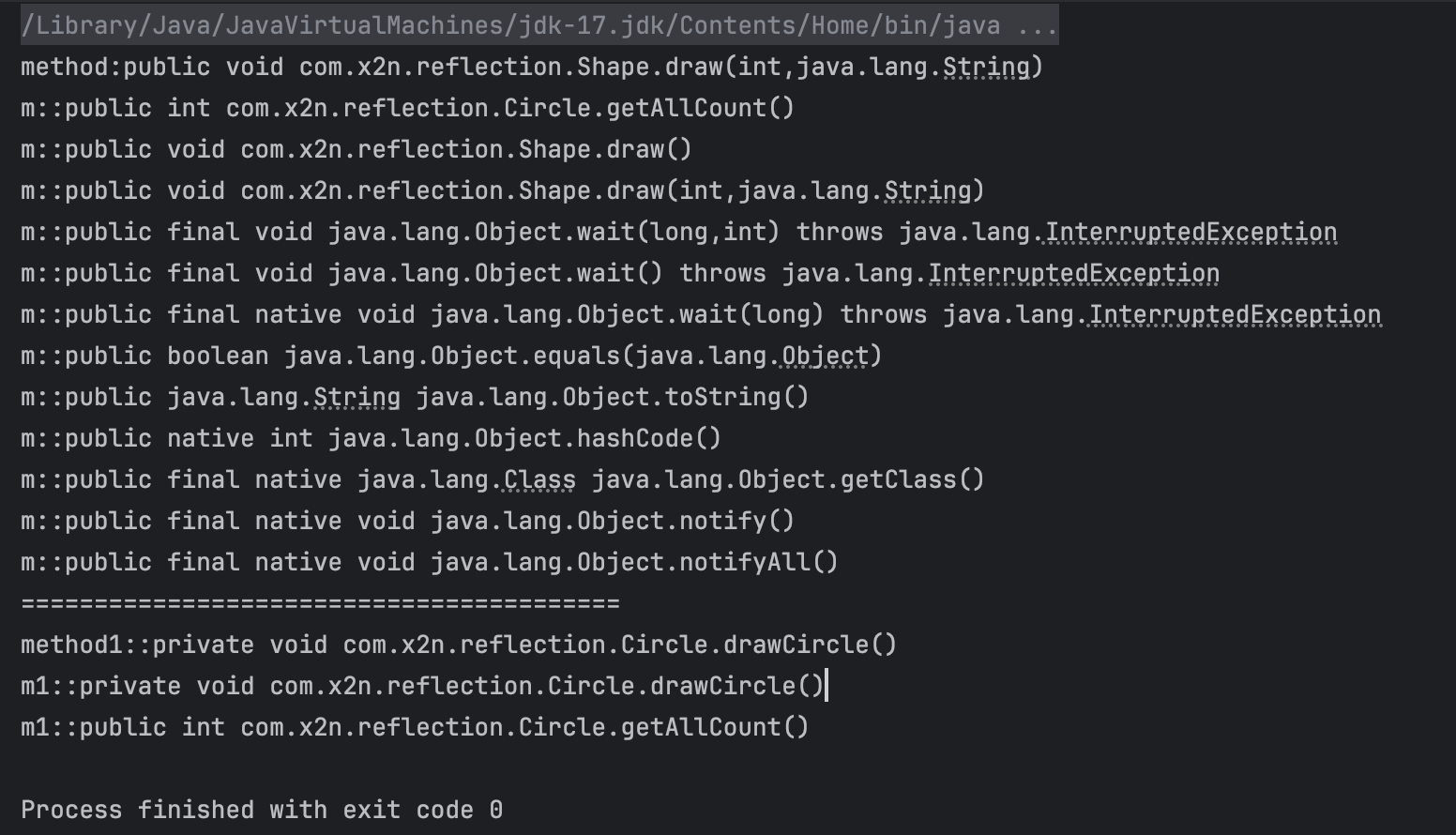Click the m1::public int getAllCount() line
The height and width of the screenshot is (835, 1456).
point(415,727)
